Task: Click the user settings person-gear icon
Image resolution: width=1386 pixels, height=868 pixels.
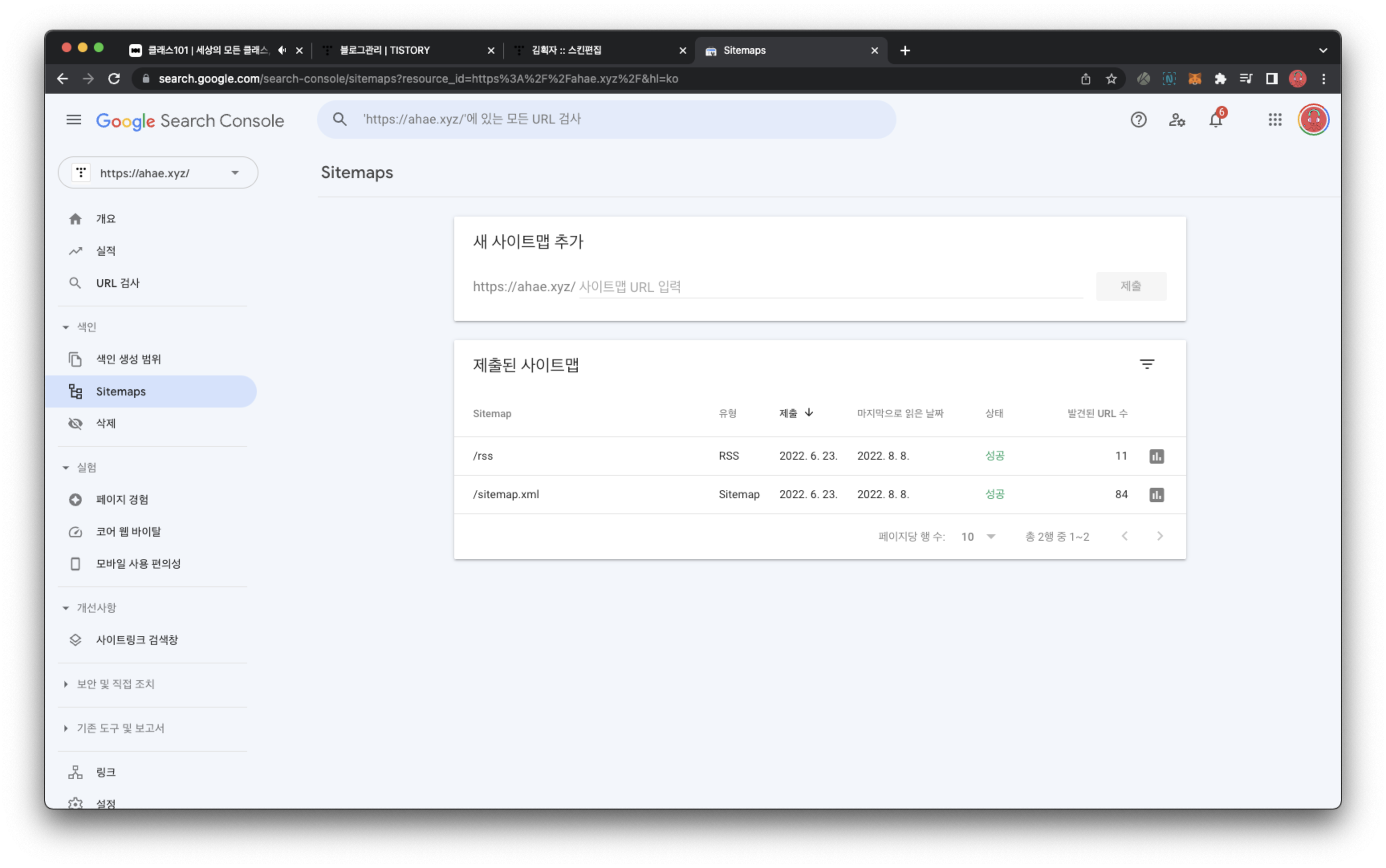Action: [x=1177, y=120]
